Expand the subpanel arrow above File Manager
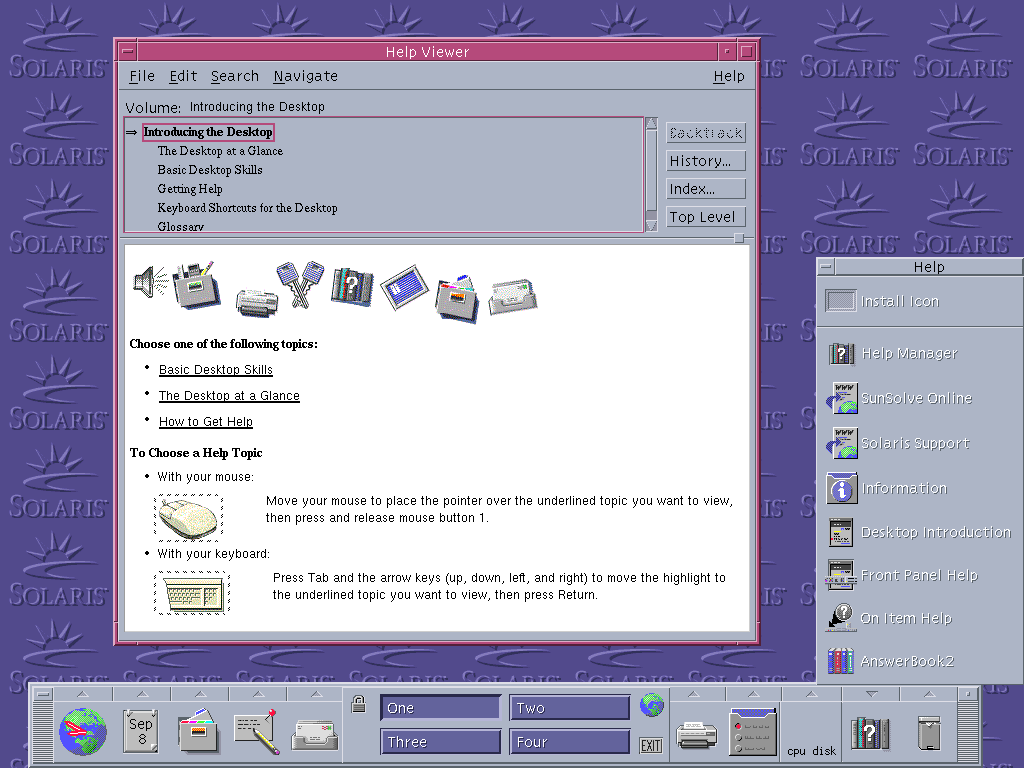 200,694
